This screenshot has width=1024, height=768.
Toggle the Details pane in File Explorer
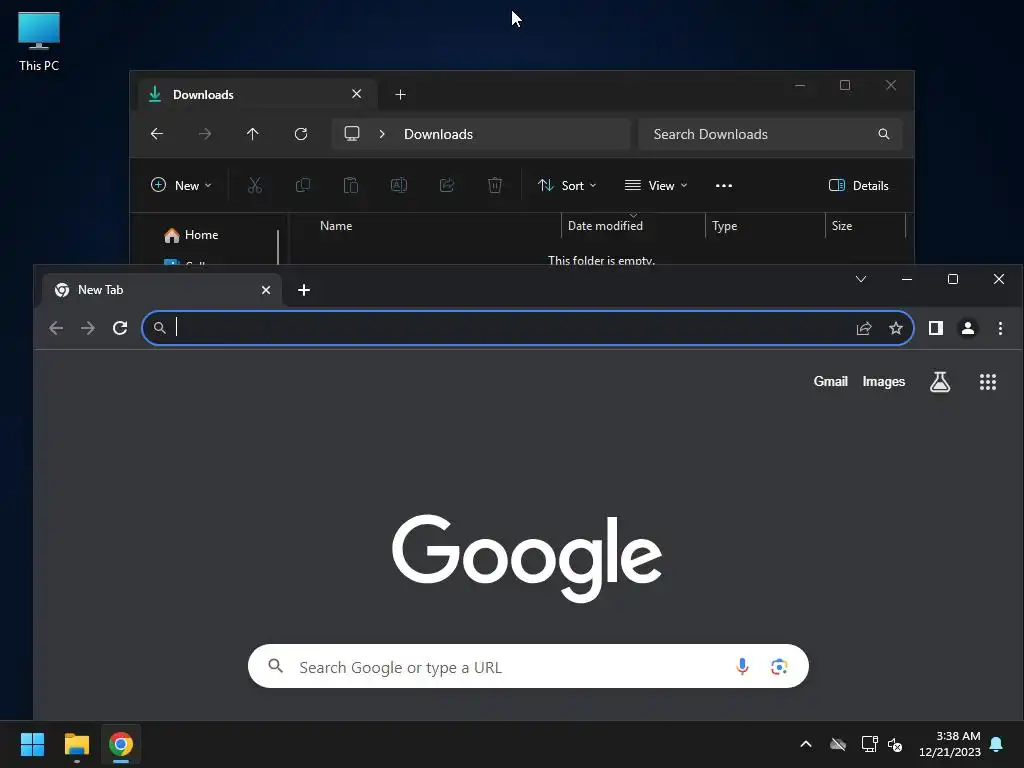[x=858, y=185]
